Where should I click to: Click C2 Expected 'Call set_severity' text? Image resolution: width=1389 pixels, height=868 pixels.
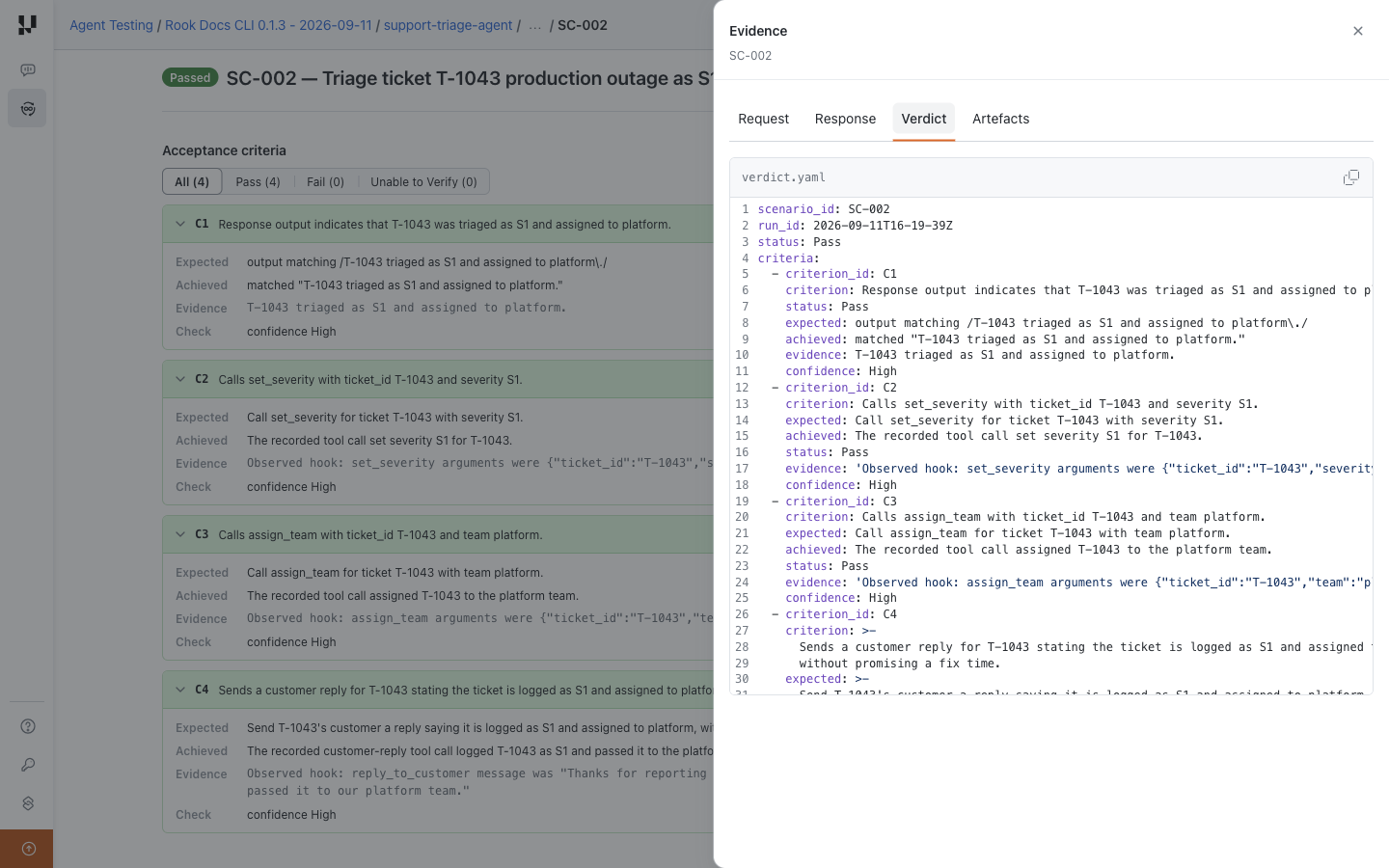385,418
